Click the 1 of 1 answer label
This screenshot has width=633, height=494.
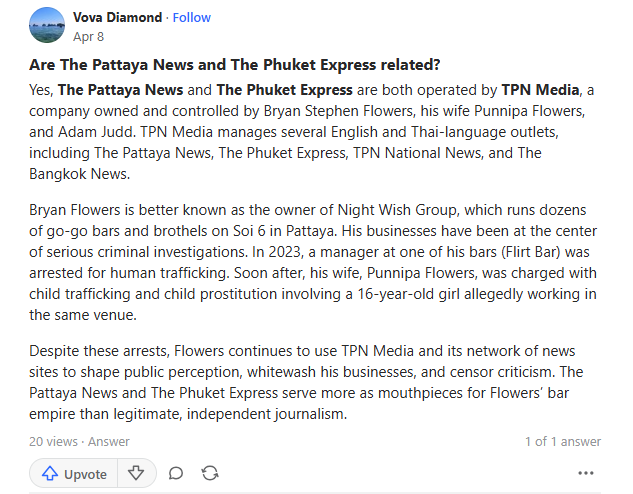[x=563, y=442]
